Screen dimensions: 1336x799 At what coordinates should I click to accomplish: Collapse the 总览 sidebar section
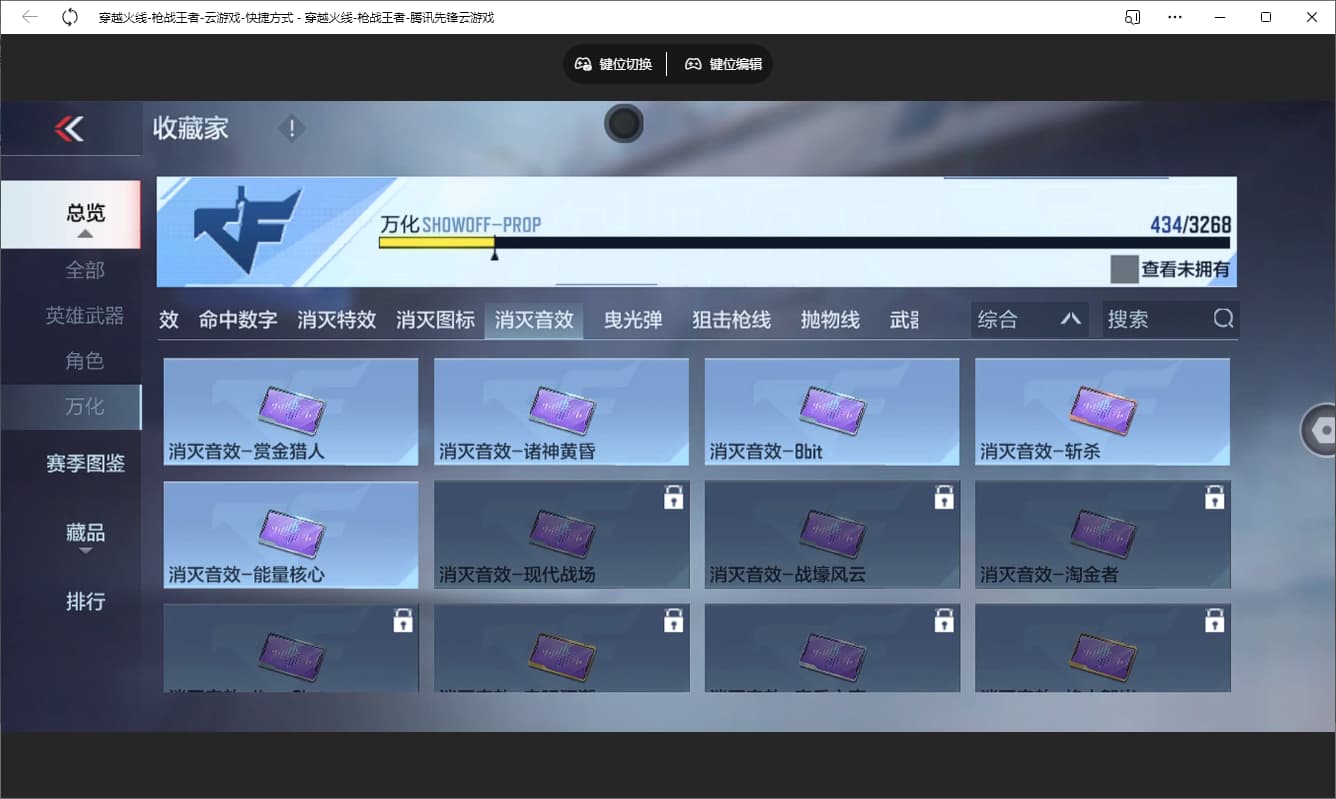click(85, 233)
